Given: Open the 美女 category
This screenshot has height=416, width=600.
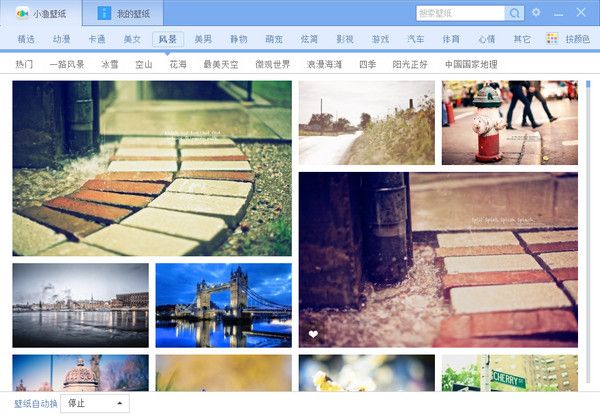Looking at the screenshot, I should pos(132,39).
